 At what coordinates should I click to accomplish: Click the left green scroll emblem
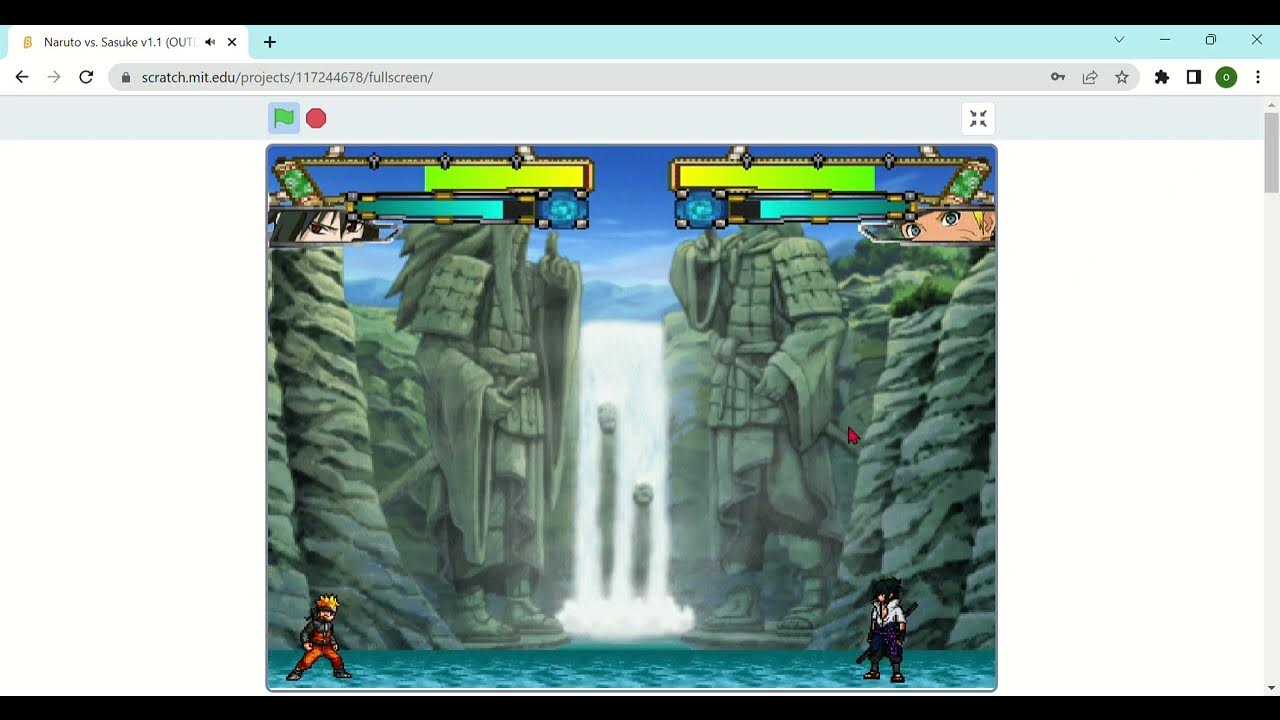[297, 185]
